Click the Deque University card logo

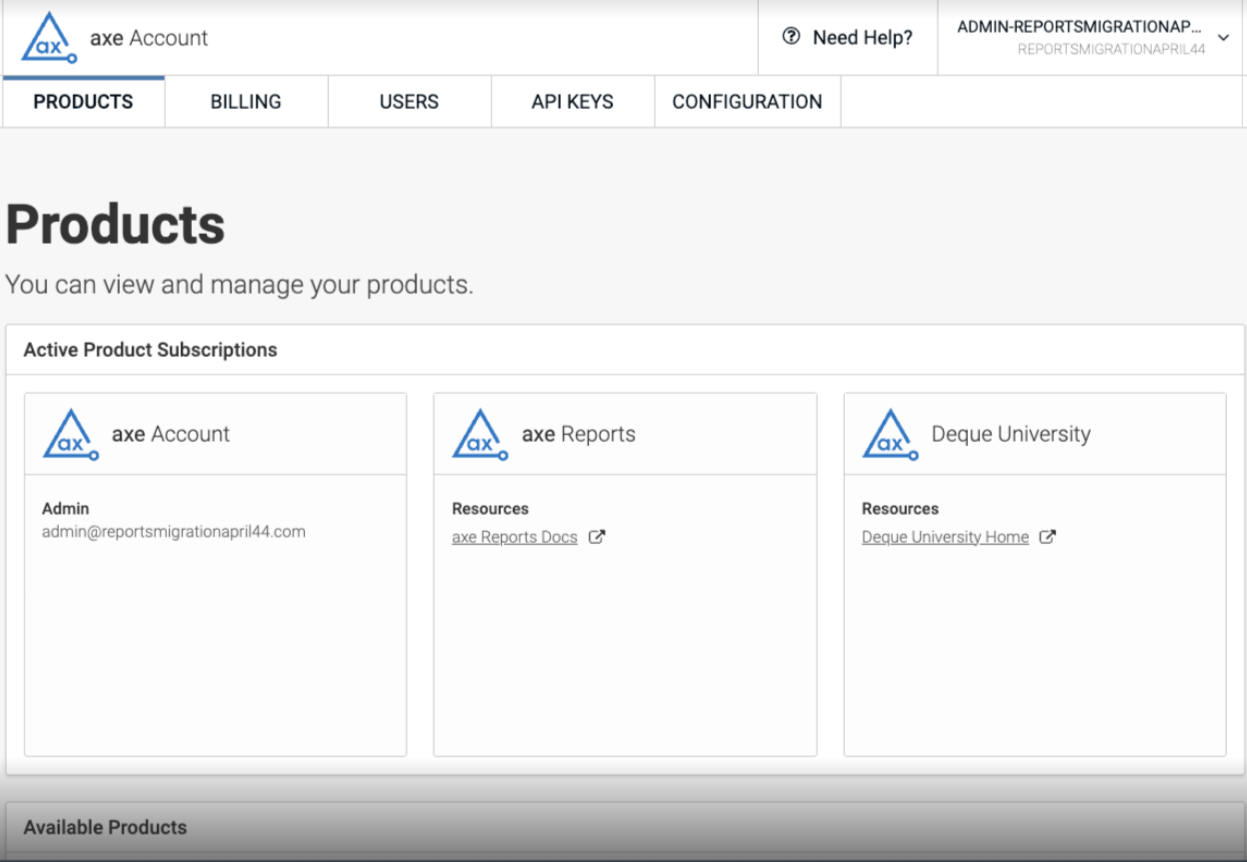(890, 435)
